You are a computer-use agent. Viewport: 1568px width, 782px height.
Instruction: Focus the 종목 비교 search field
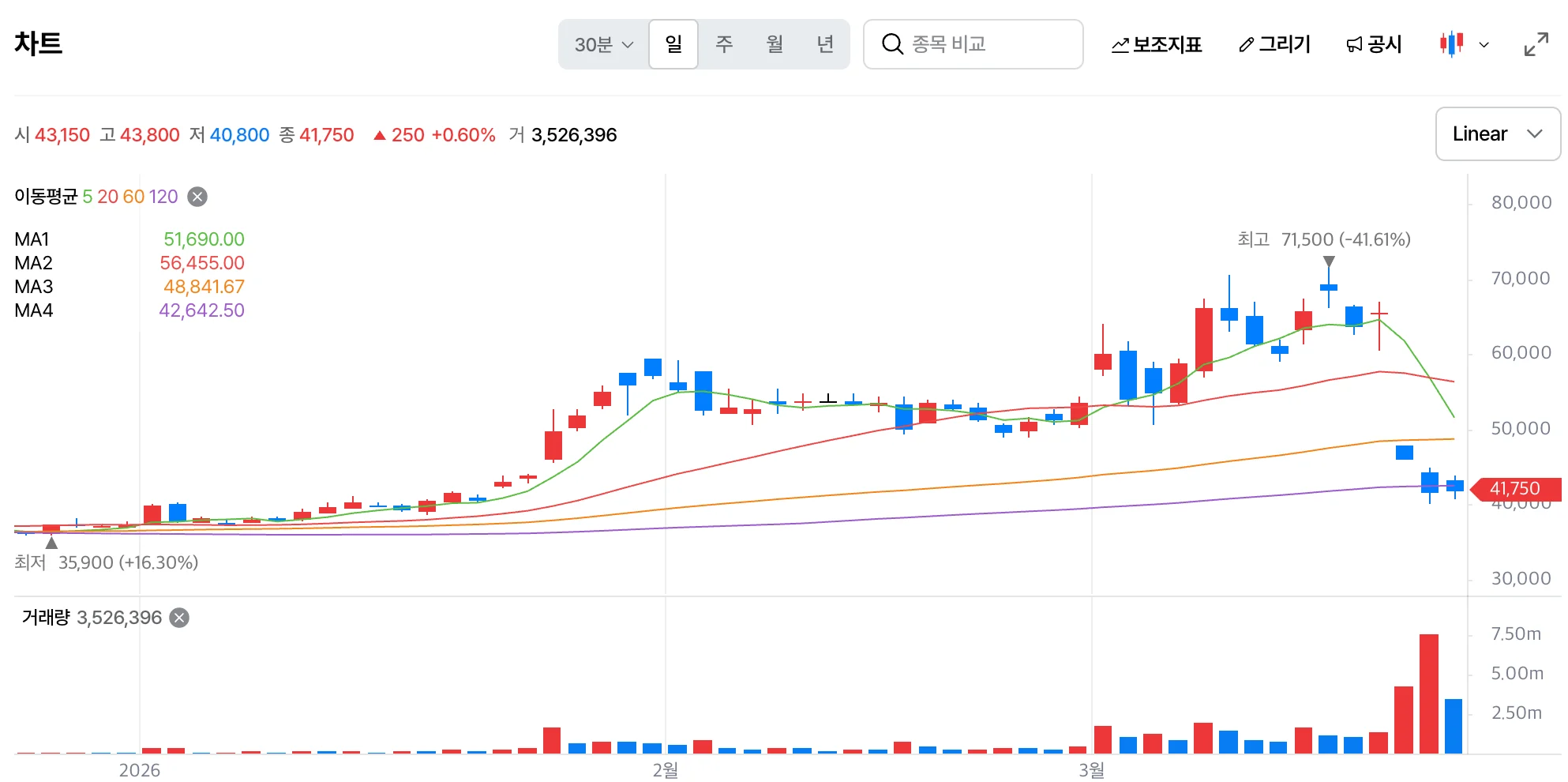point(973,44)
